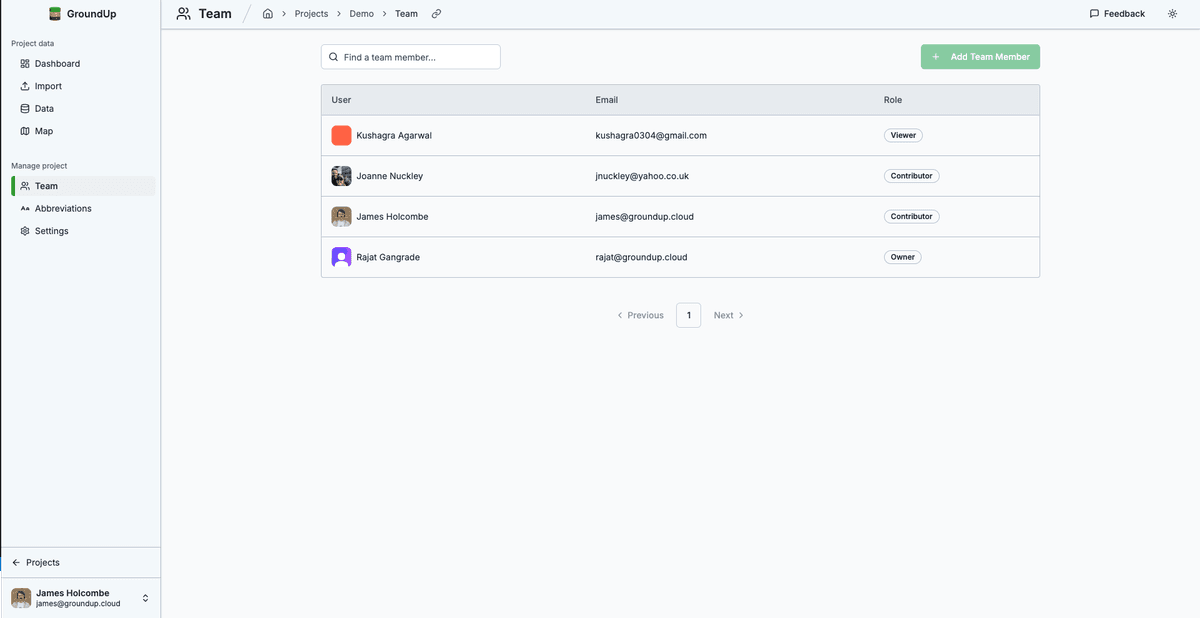Open the Data section

click(44, 109)
